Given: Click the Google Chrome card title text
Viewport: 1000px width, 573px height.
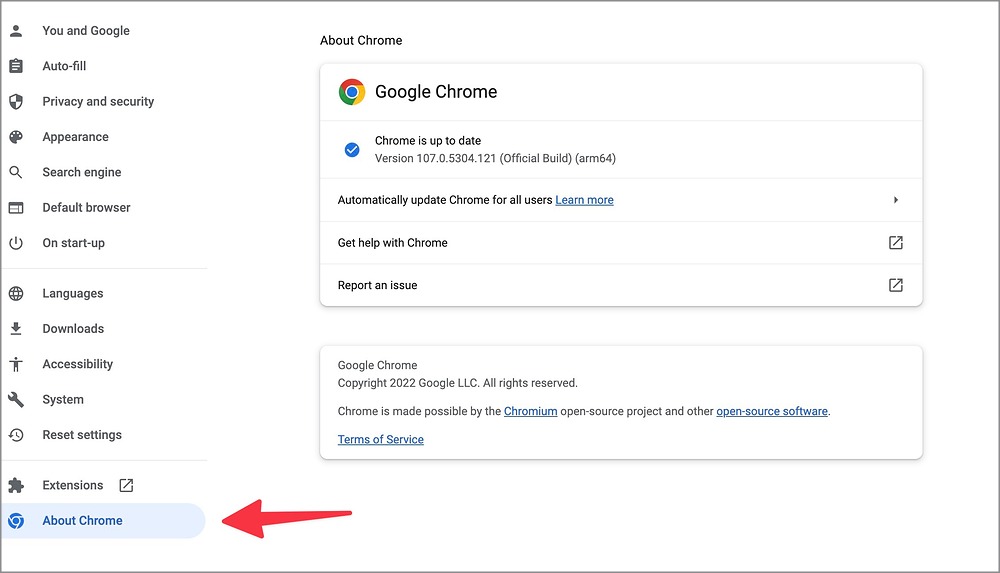Looking at the screenshot, I should click(x=436, y=92).
